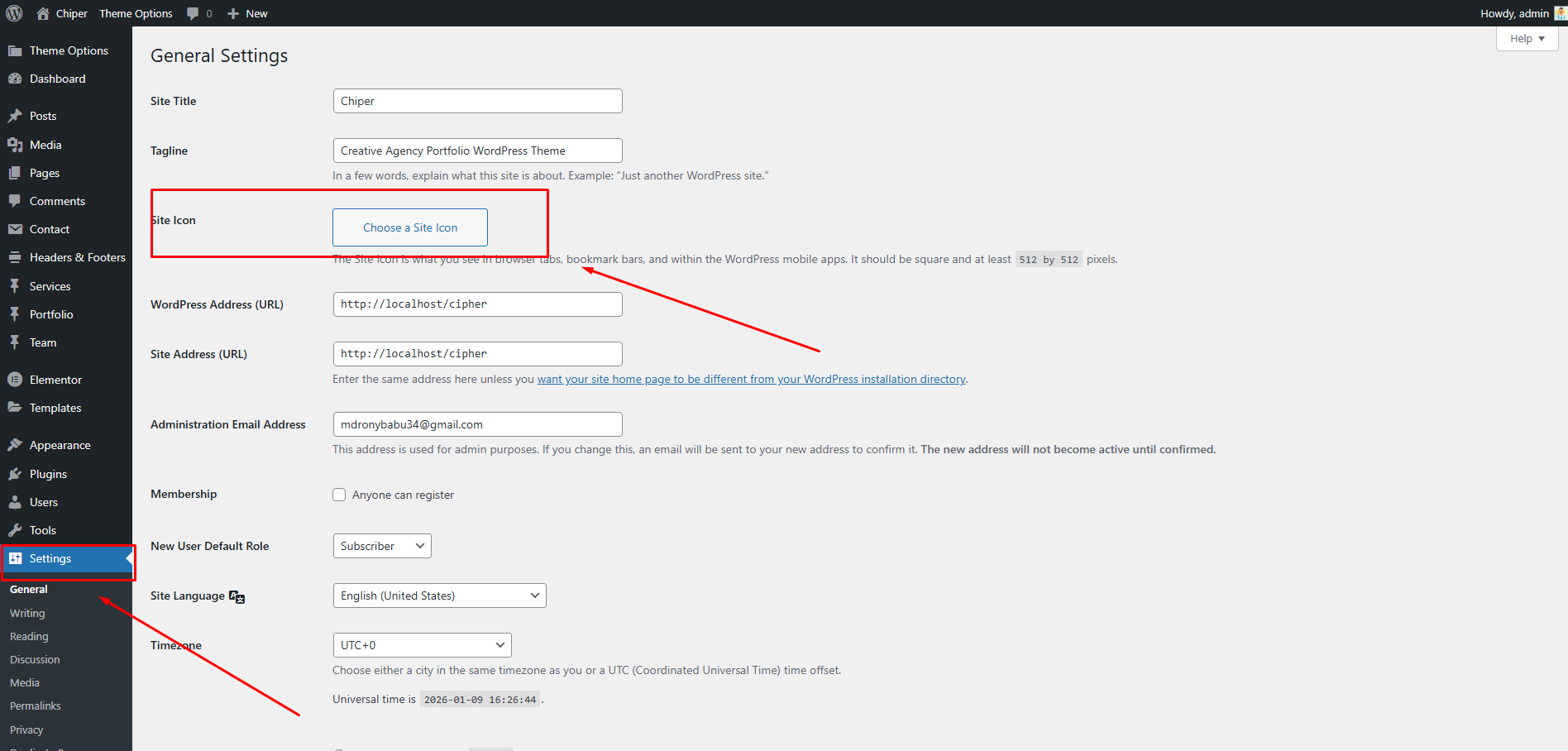Open the New User Default Role dropdown

coord(381,546)
